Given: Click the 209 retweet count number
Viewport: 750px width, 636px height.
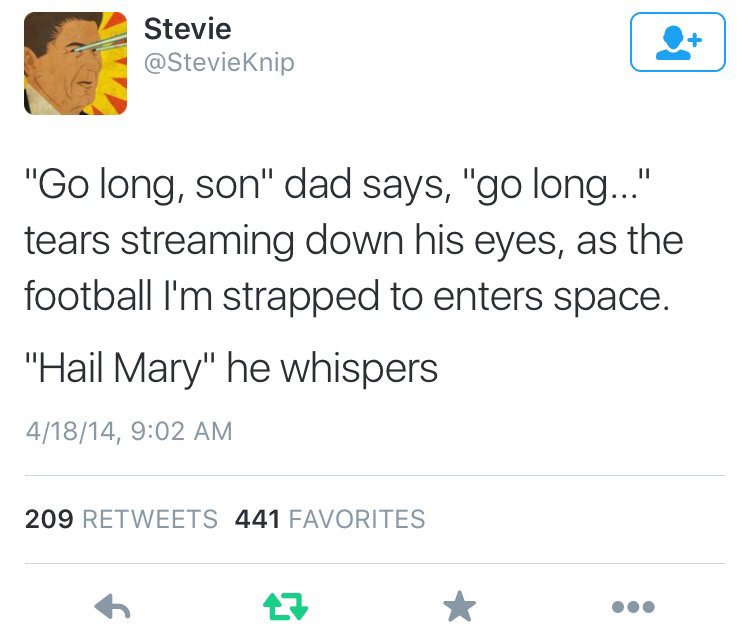Looking at the screenshot, I should pyautogui.click(x=46, y=519).
